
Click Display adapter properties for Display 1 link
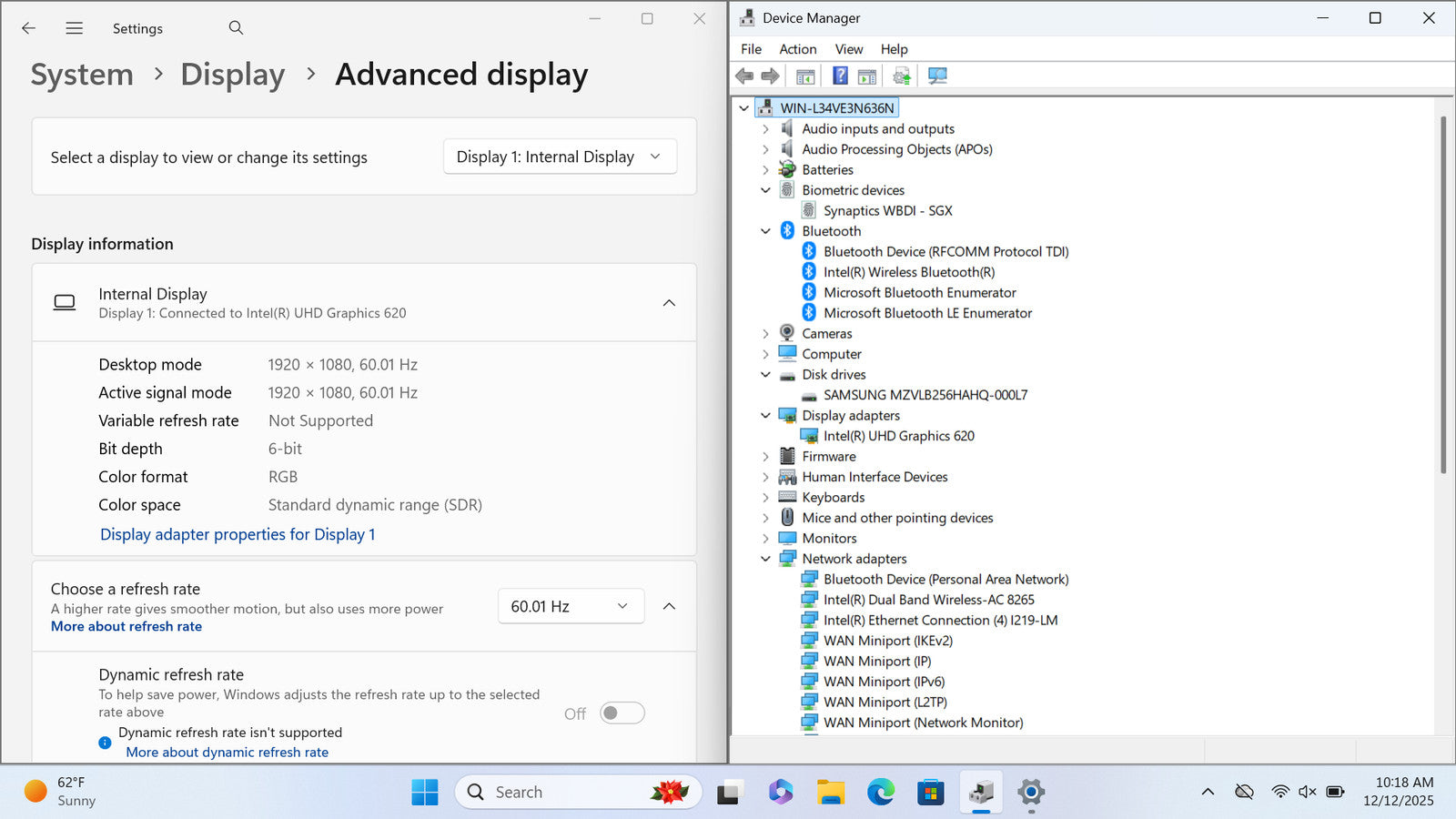click(x=238, y=534)
